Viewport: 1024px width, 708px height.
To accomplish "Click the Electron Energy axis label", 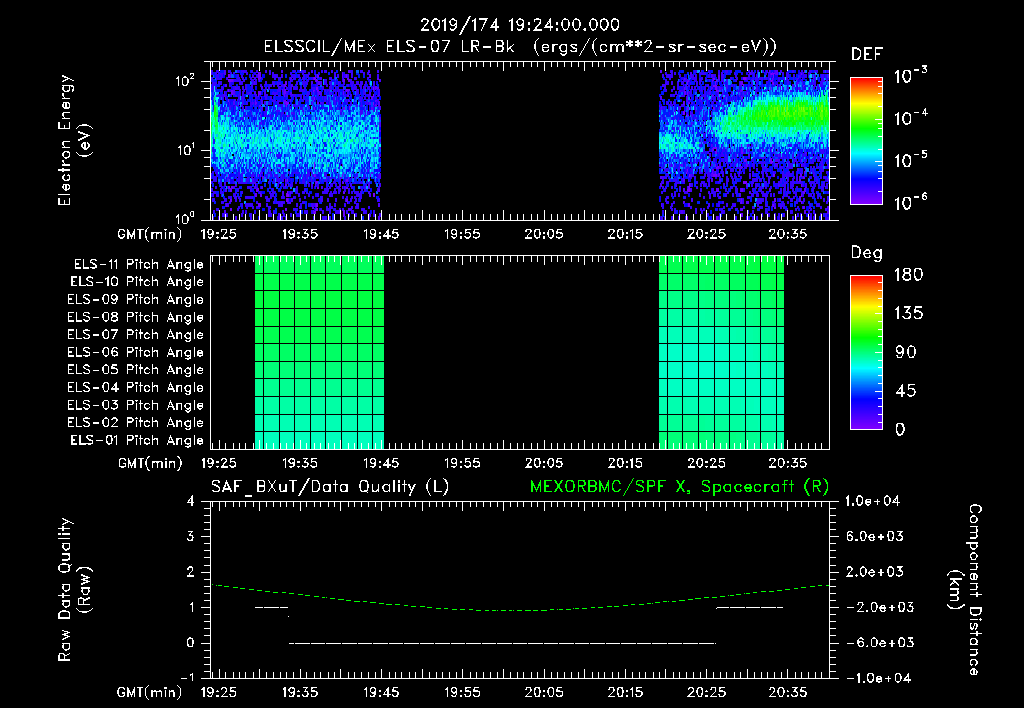I will pos(74,140).
